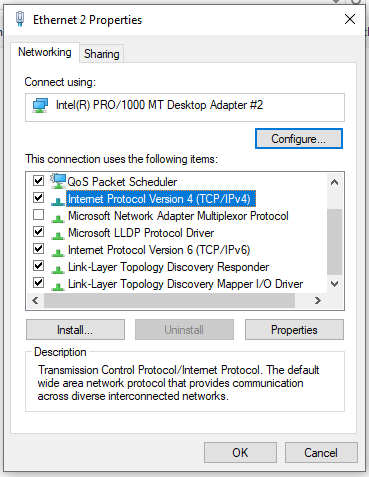Viewport: 369px width, 477px height.
Task: Click the QoS Packet Scheduler icon
Action: tap(58, 181)
